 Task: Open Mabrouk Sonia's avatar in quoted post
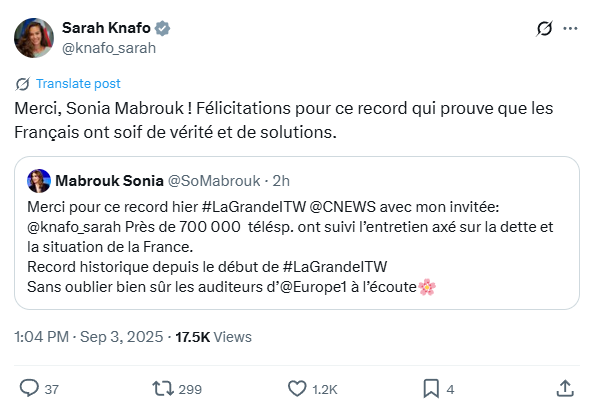pyautogui.click(x=39, y=181)
